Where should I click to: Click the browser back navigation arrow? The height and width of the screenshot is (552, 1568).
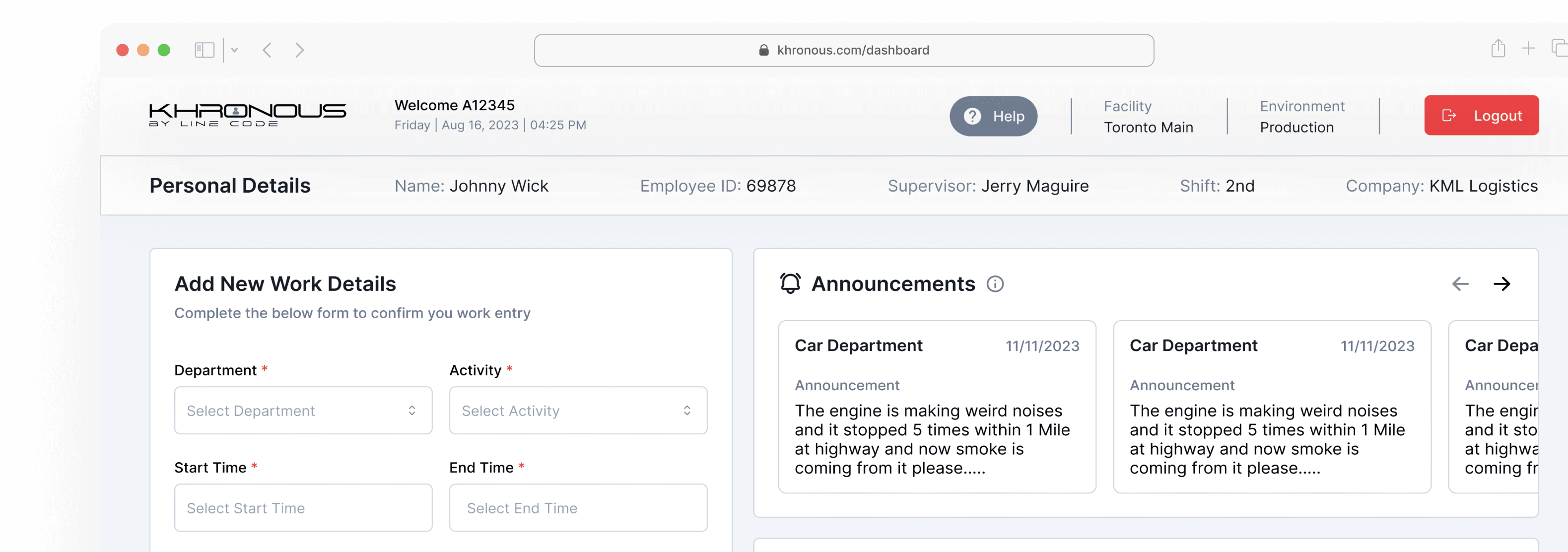267,50
